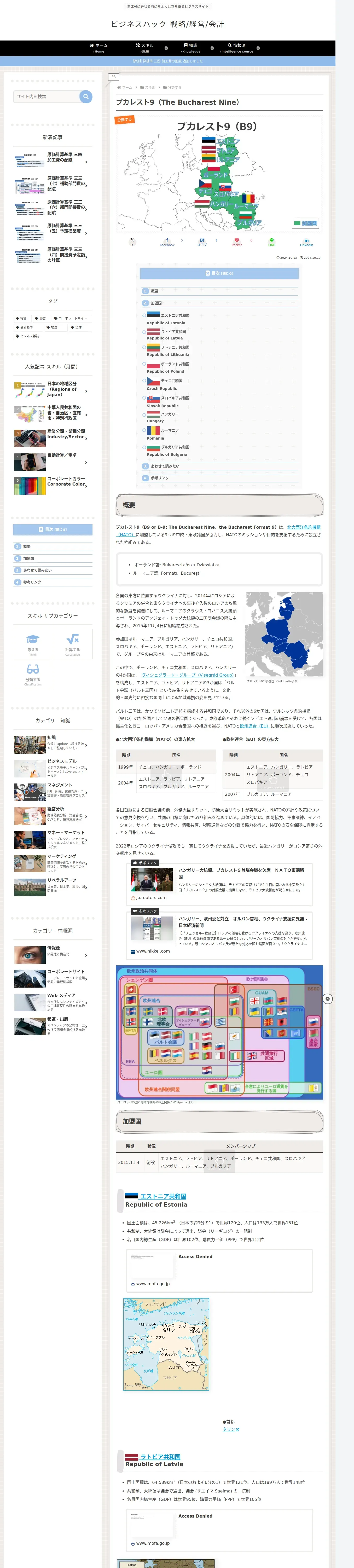Open スキル in the top navigation

pyautogui.click(x=145, y=48)
